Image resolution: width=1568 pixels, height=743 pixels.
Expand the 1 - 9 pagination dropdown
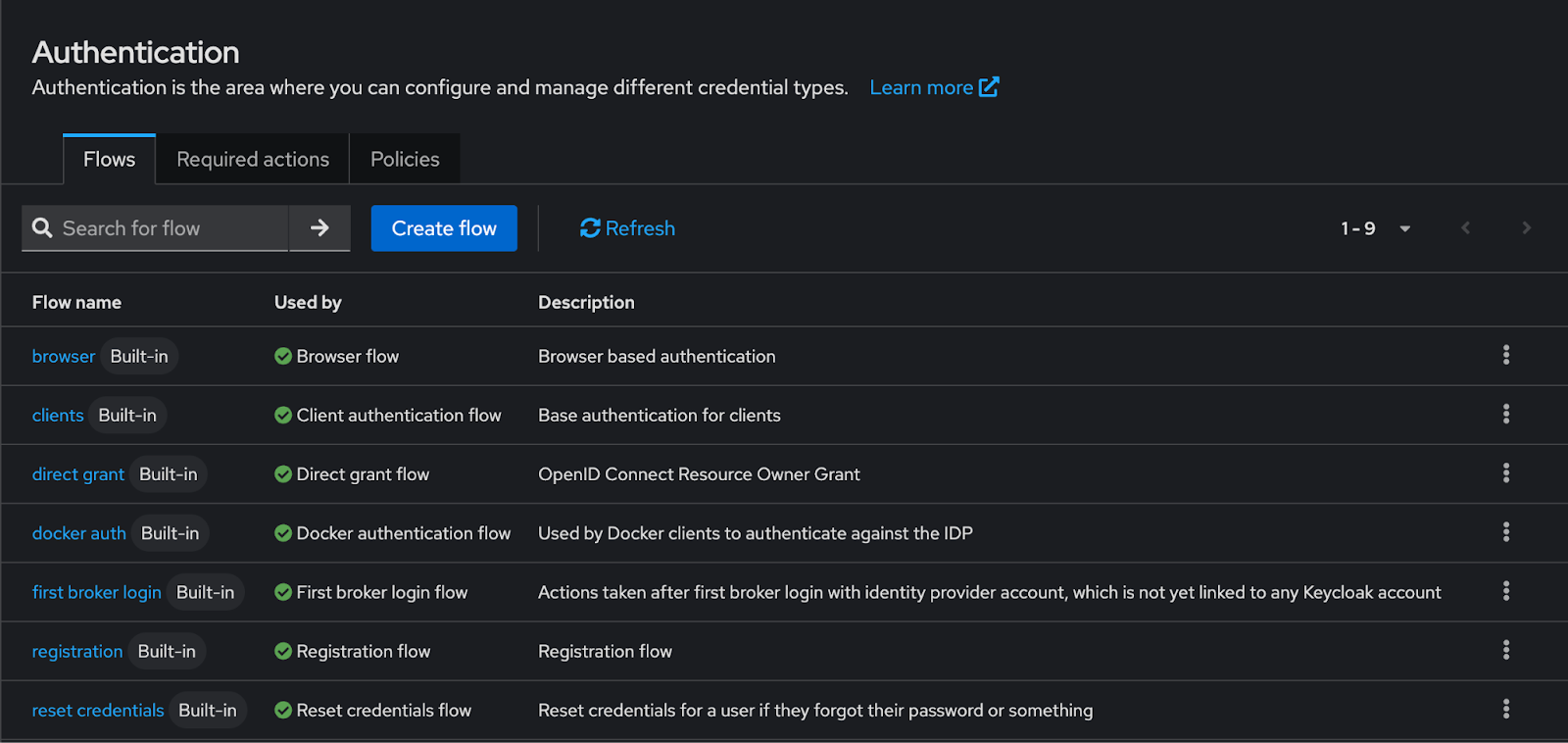tap(1375, 228)
